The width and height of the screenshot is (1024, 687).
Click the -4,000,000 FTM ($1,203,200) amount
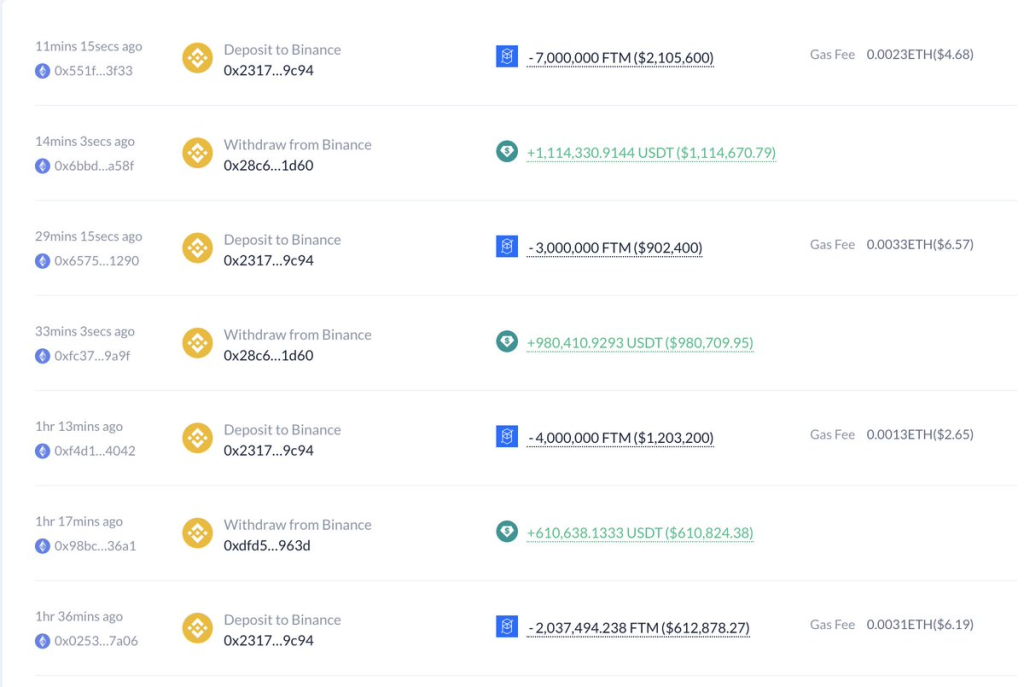click(x=620, y=438)
